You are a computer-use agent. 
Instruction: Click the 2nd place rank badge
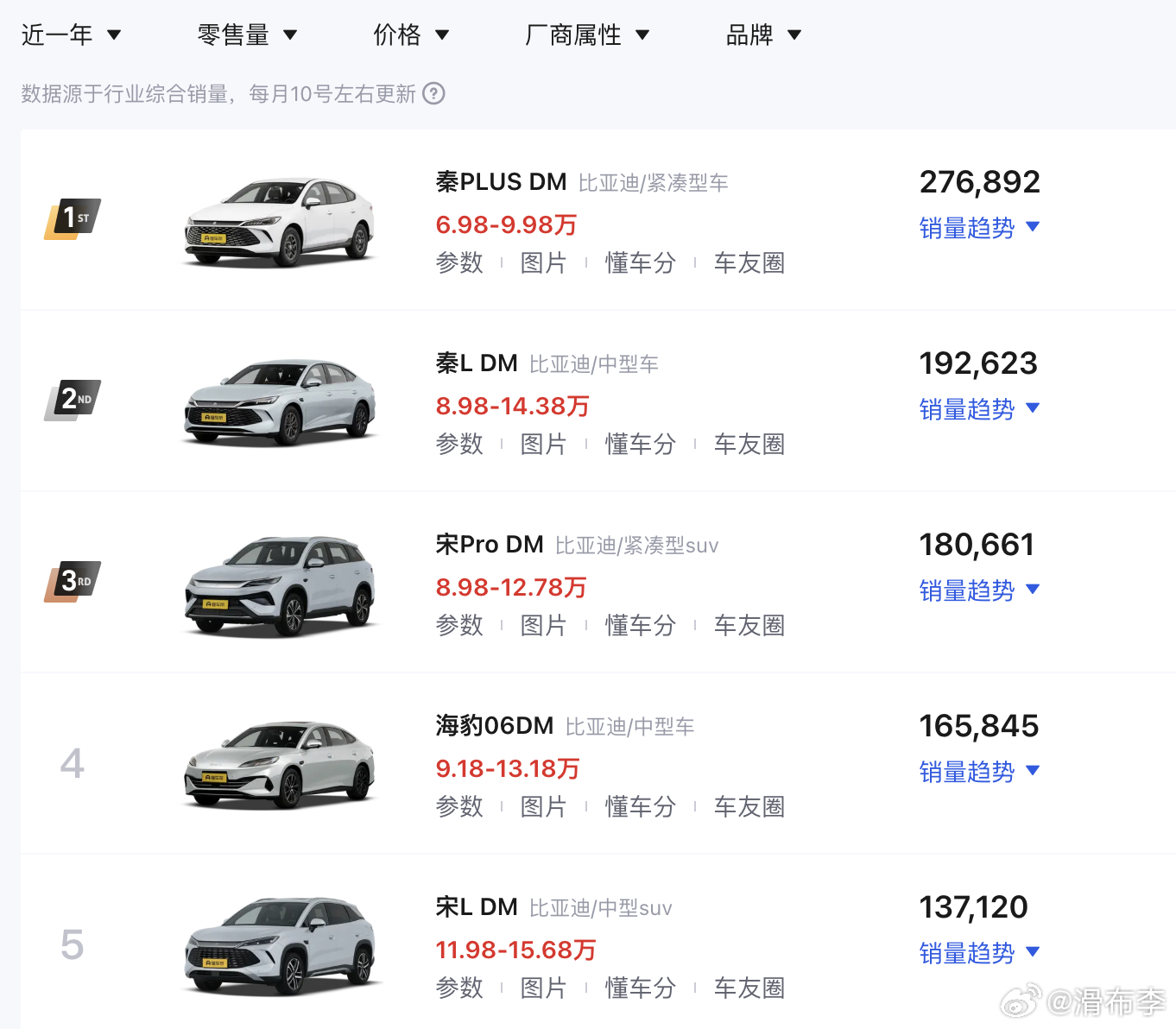(73, 400)
